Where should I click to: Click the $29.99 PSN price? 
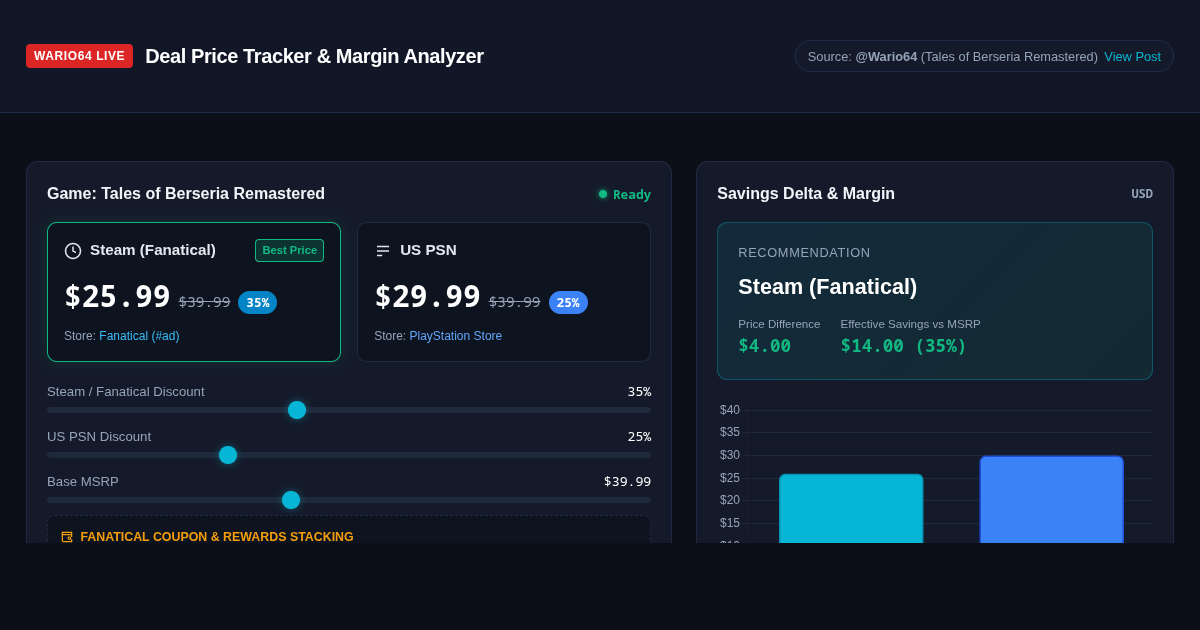[x=427, y=297]
